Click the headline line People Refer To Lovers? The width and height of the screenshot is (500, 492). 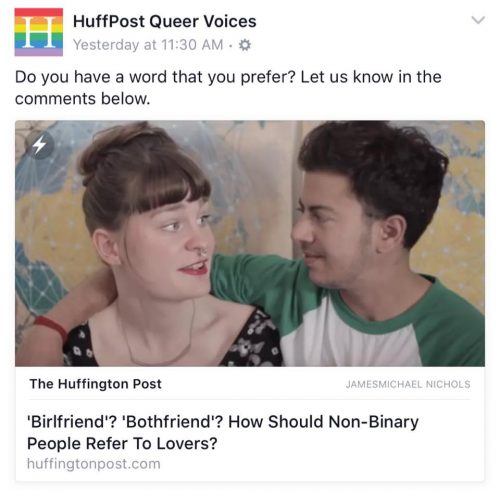tap(122, 444)
